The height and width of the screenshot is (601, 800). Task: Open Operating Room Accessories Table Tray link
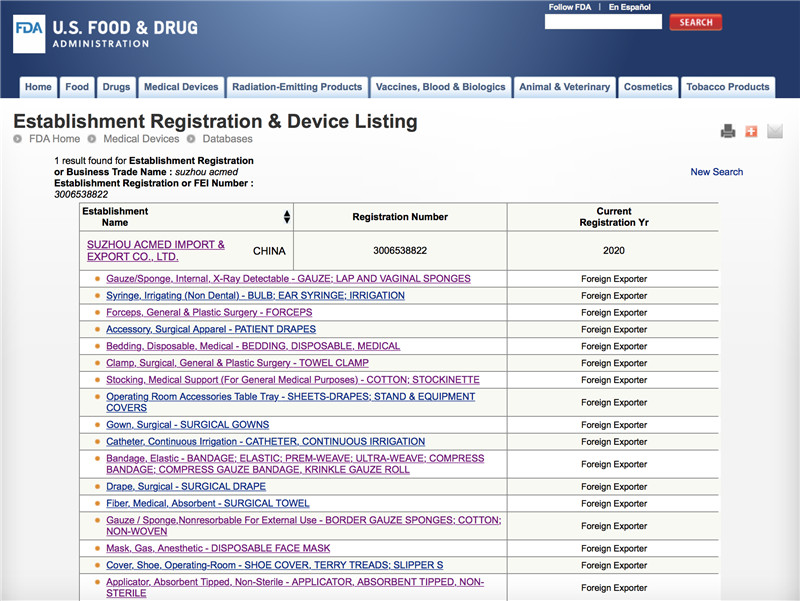[290, 402]
